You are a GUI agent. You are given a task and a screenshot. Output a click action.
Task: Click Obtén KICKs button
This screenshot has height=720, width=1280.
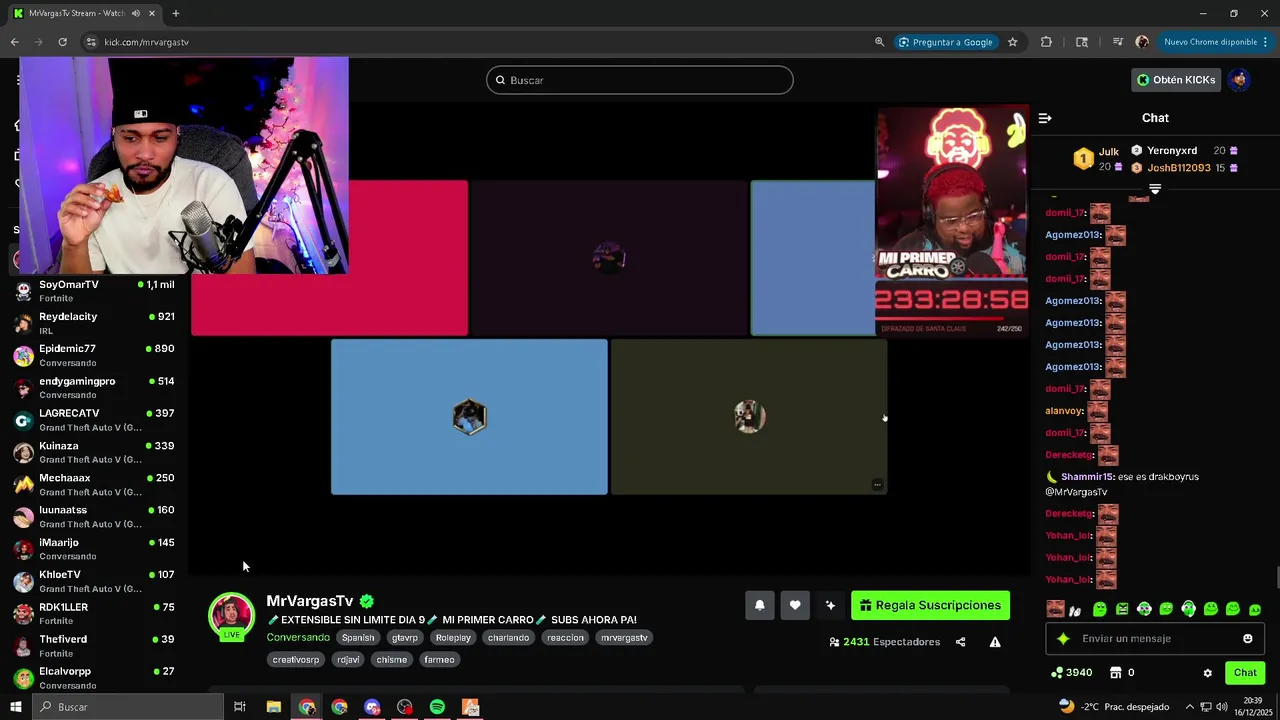1176,80
